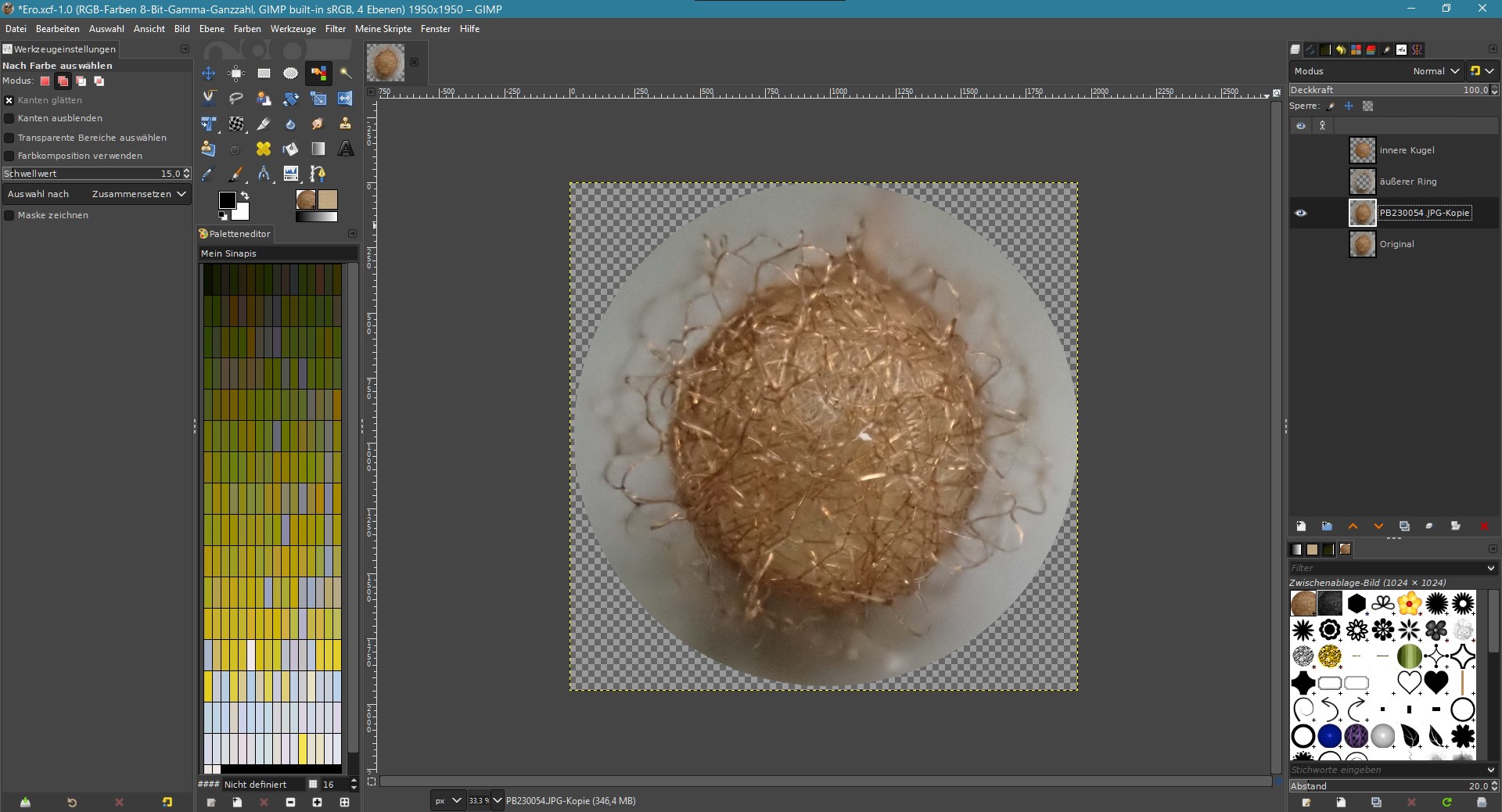
Task: Select the Ellipse Select tool
Action: coord(290,74)
